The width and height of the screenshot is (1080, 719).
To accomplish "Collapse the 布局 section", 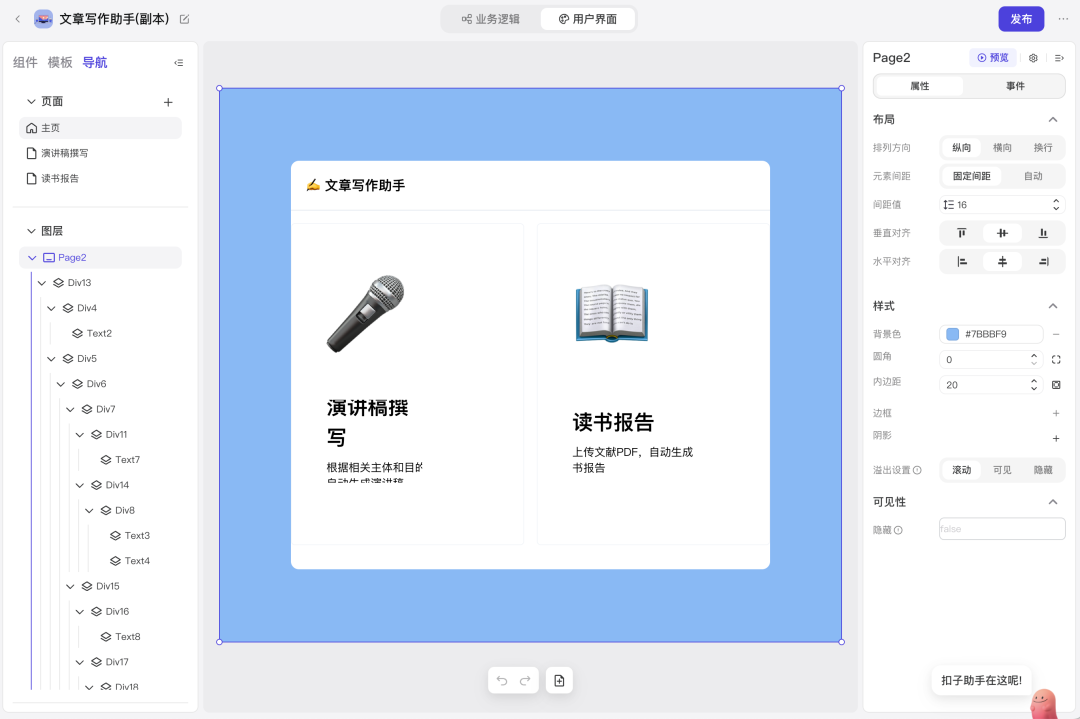I will point(1053,118).
